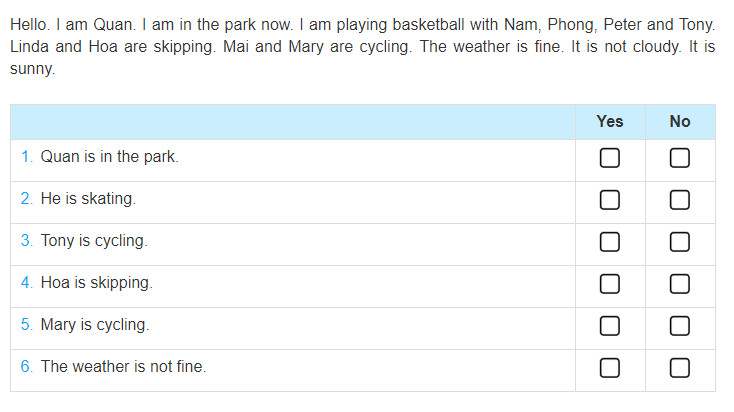Check Yes for 'Quan is in the park'
Viewport: 734px width, 412px height.
[x=609, y=158]
